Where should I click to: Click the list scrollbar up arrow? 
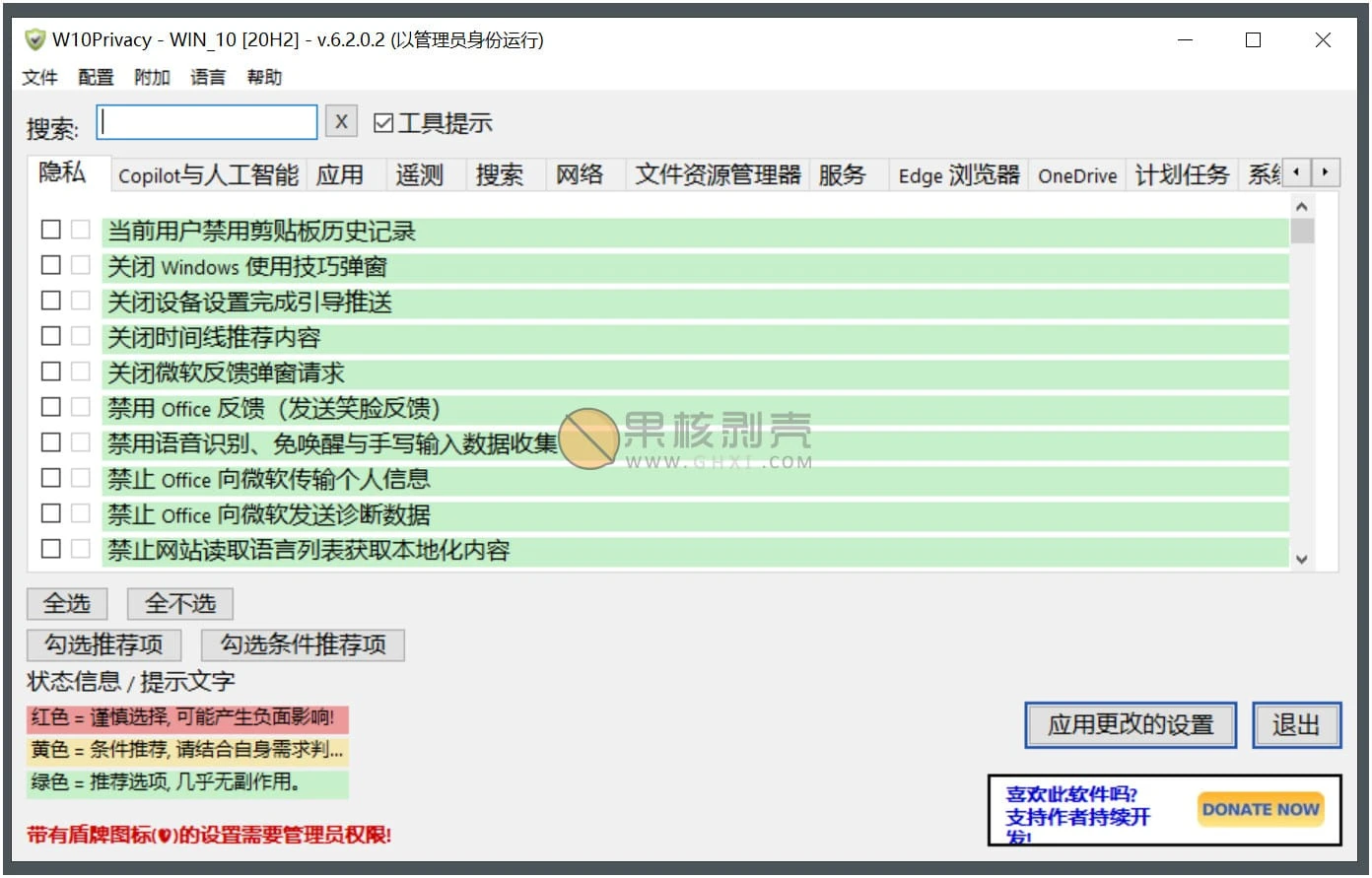pos(1301,206)
